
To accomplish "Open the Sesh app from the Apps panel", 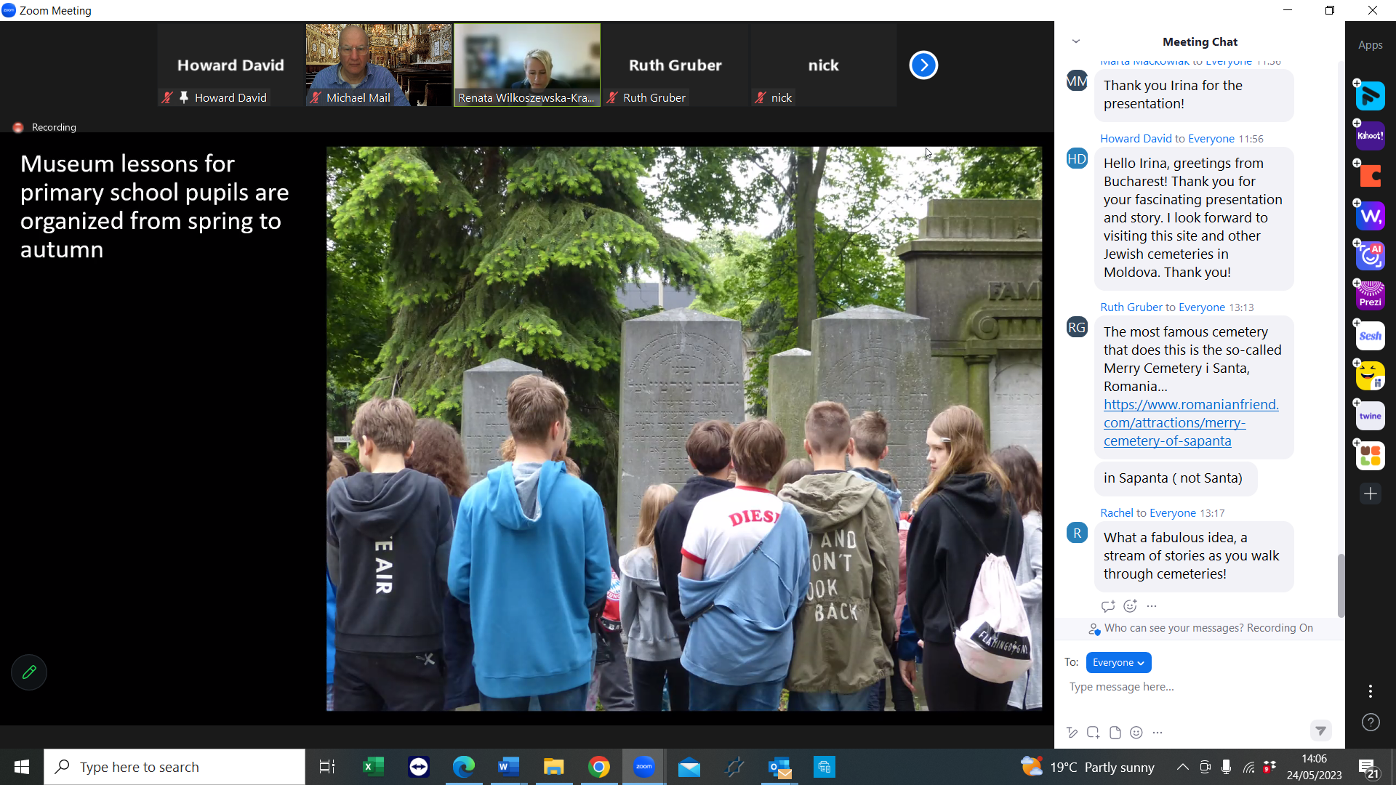I will (1369, 335).
